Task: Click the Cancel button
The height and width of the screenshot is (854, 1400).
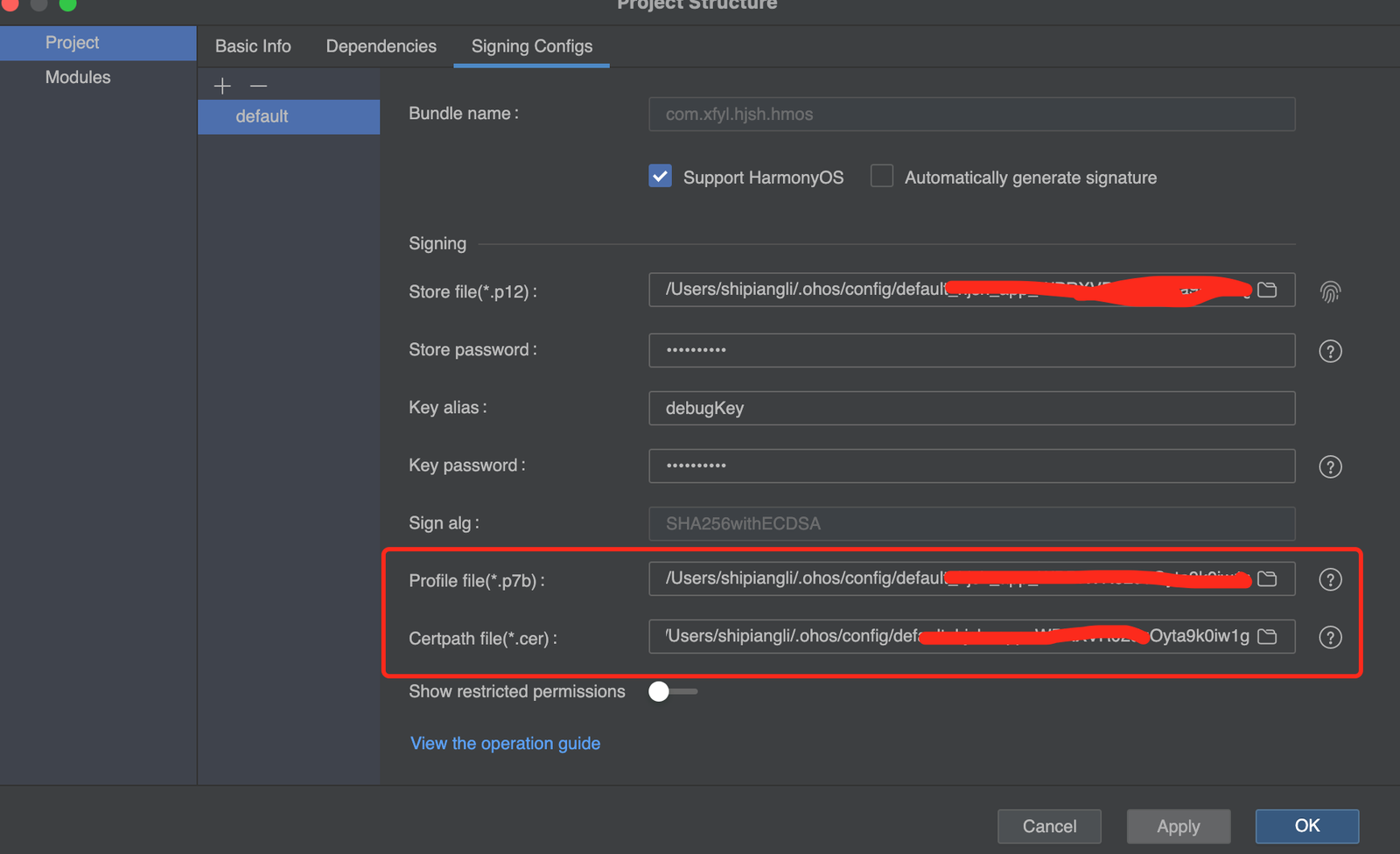Action: [x=1049, y=826]
